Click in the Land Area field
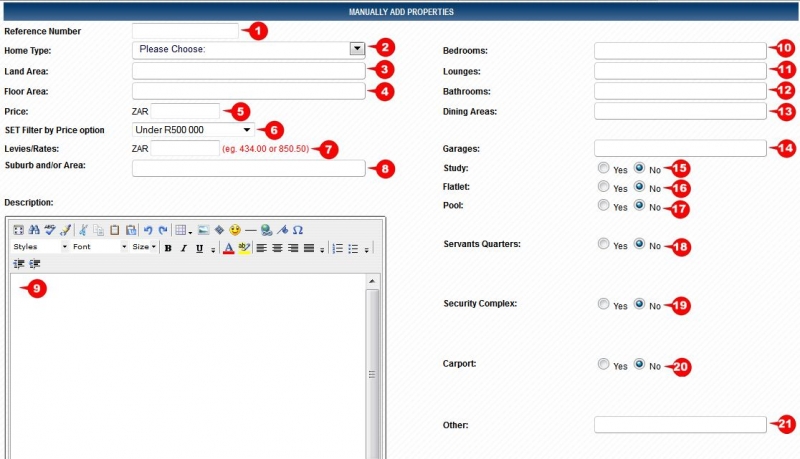This screenshot has height=459, width=800. tap(249, 70)
